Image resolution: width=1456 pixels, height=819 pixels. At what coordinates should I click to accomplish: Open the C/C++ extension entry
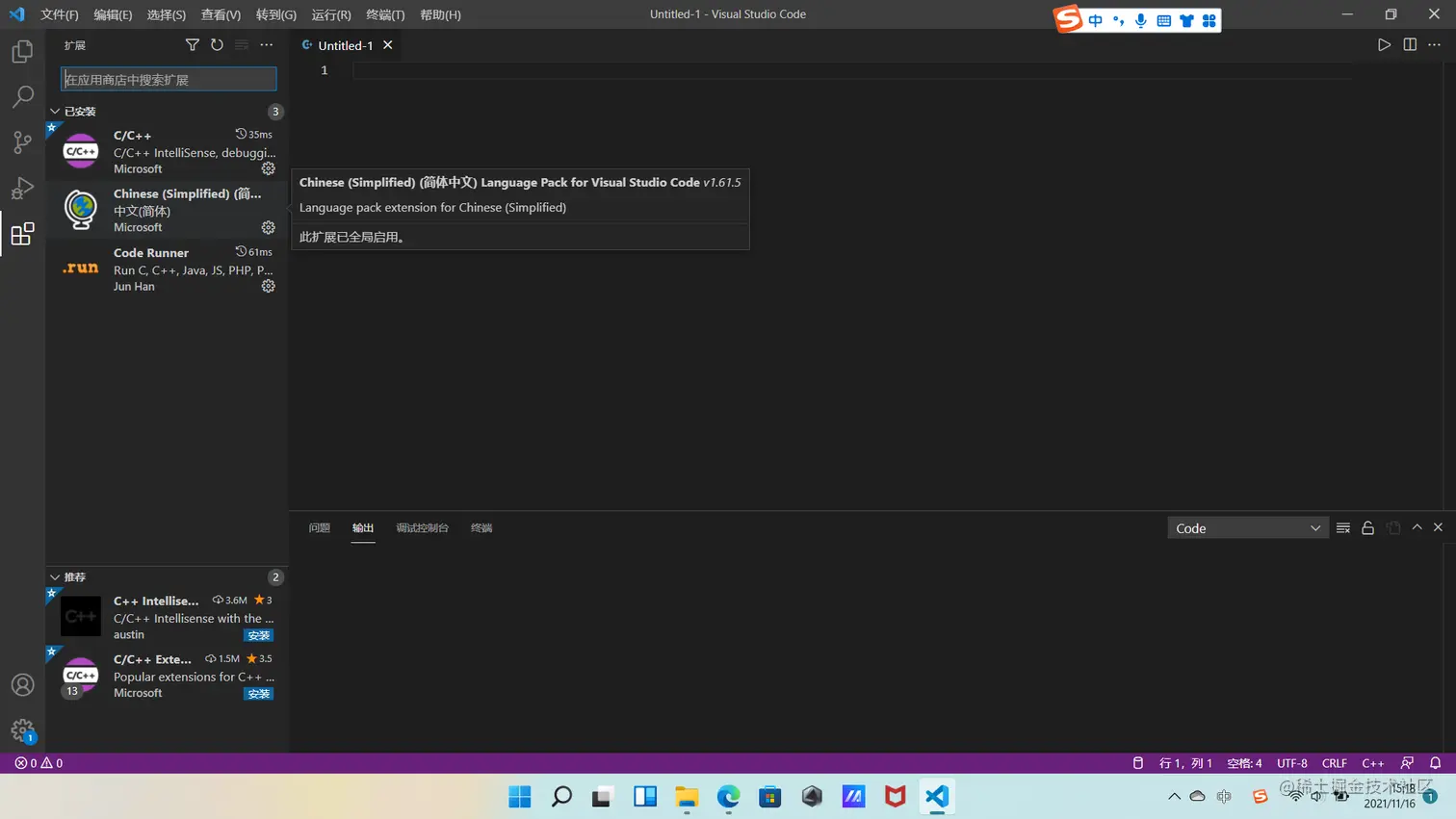coord(168,151)
